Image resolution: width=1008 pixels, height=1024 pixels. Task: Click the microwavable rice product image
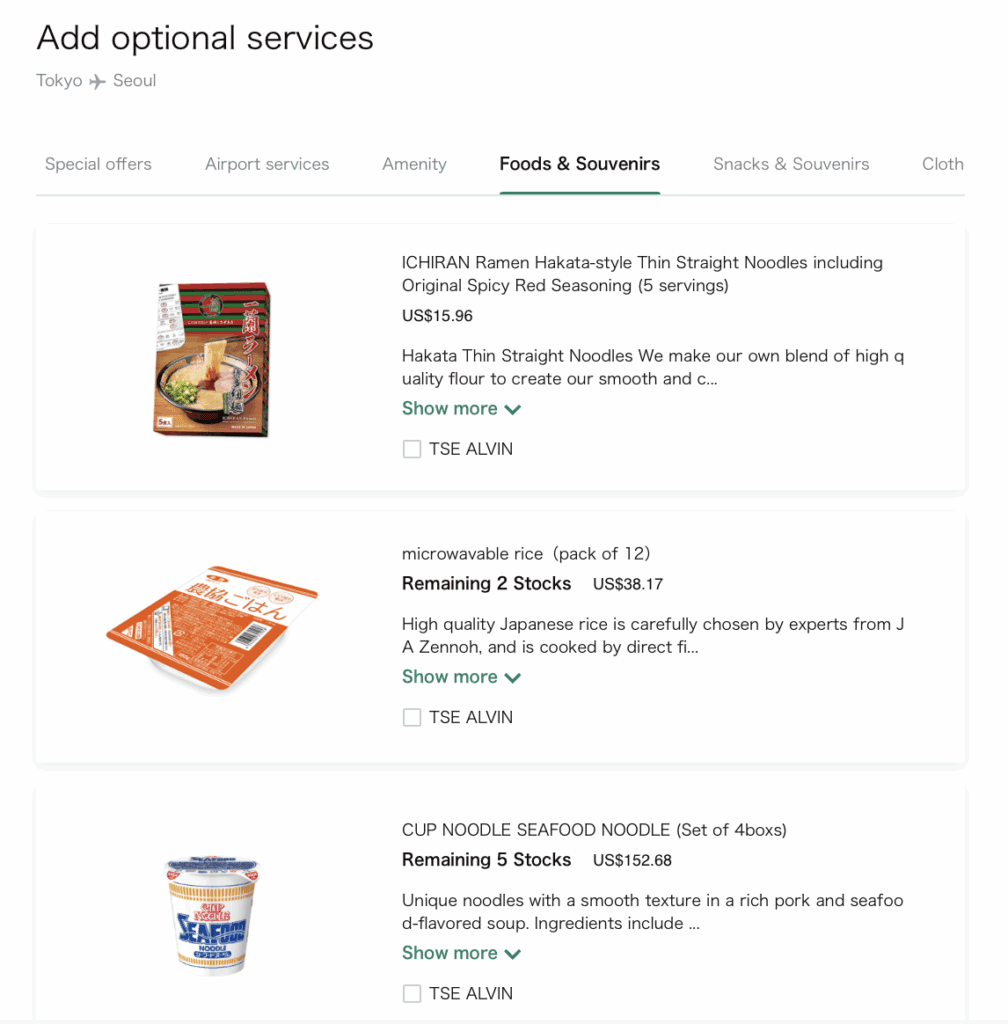click(x=212, y=629)
